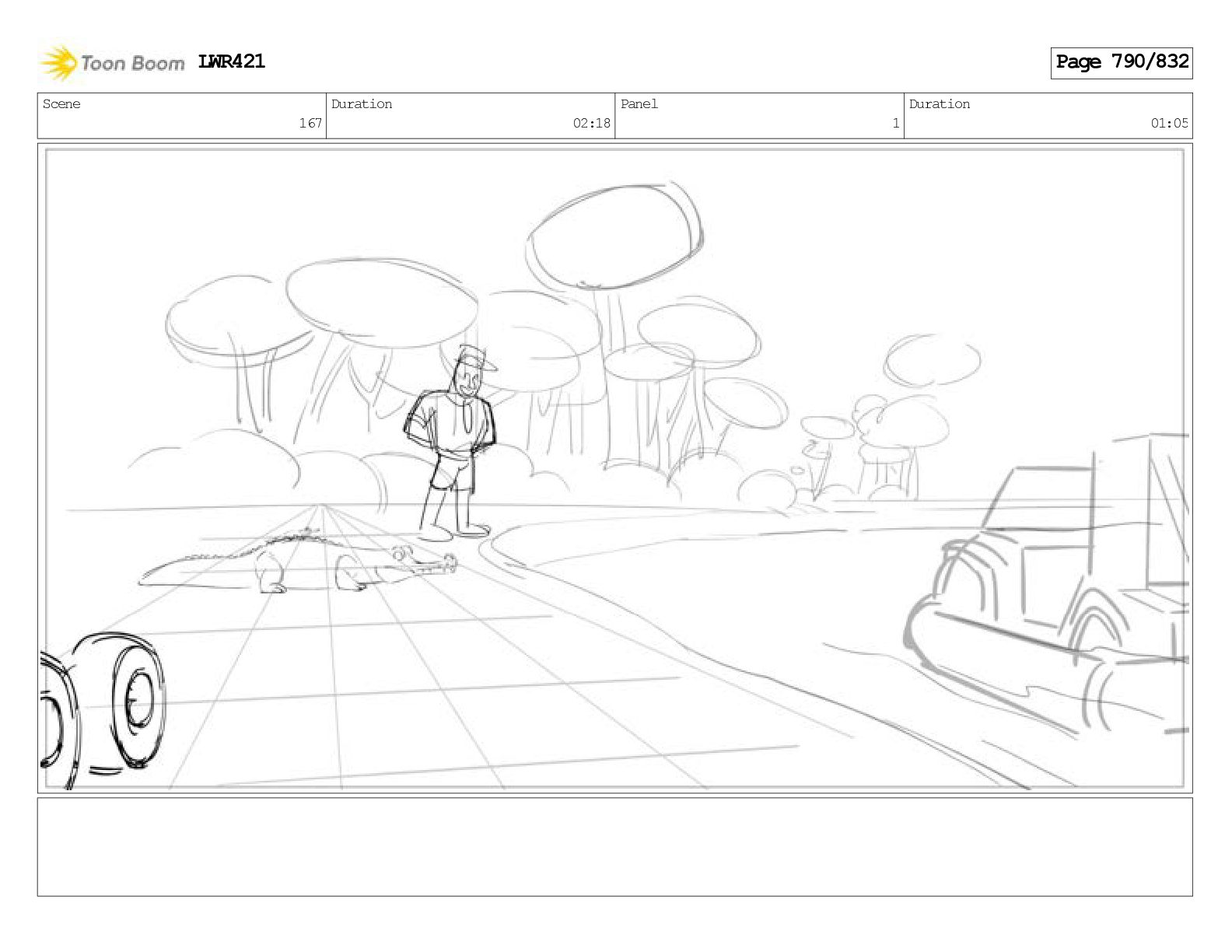Click the perspective grid vanishing point
This screenshot has width=1232, height=952.
[320, 508]
